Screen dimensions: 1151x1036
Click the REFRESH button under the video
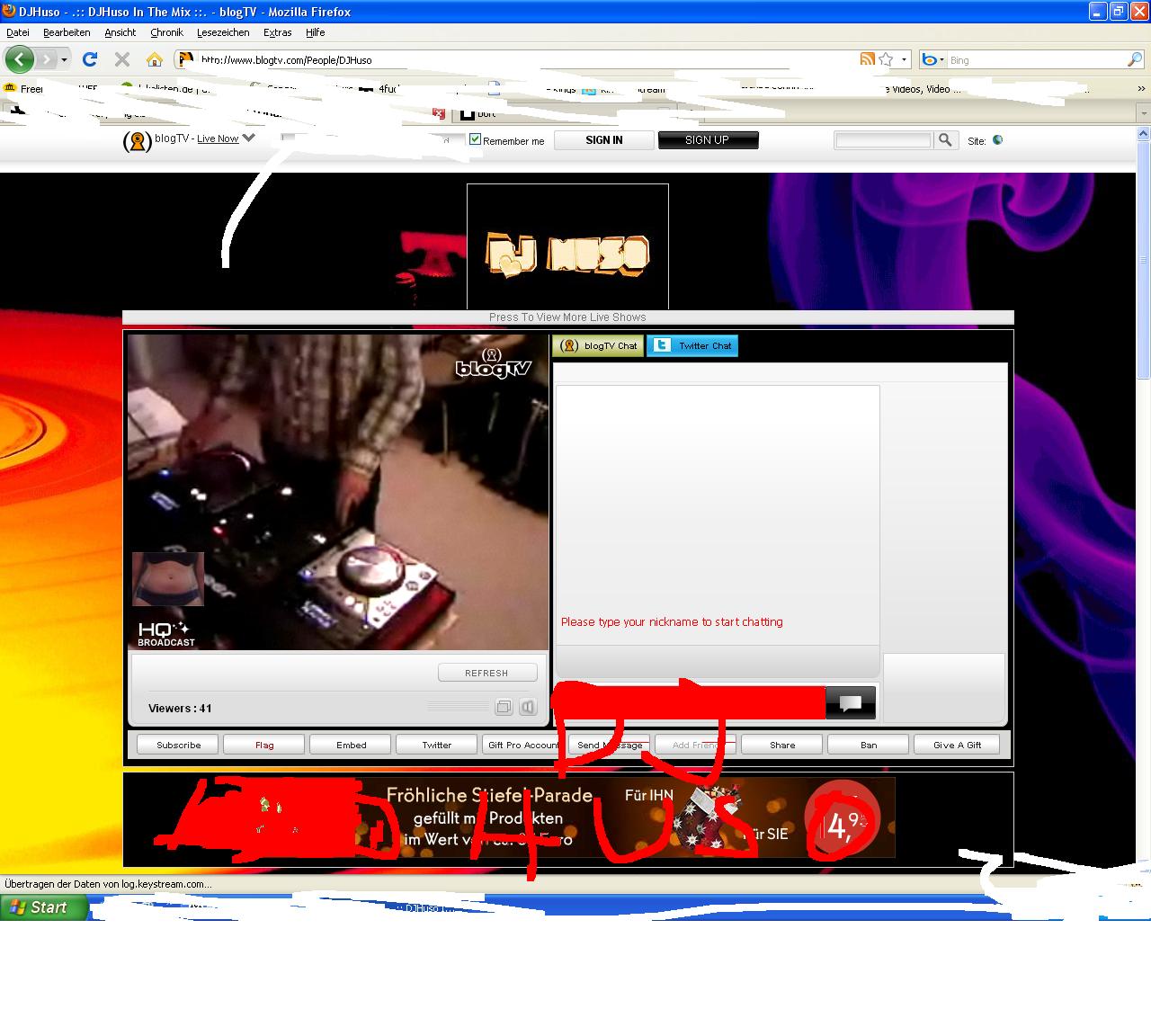(x=487, y=673)
